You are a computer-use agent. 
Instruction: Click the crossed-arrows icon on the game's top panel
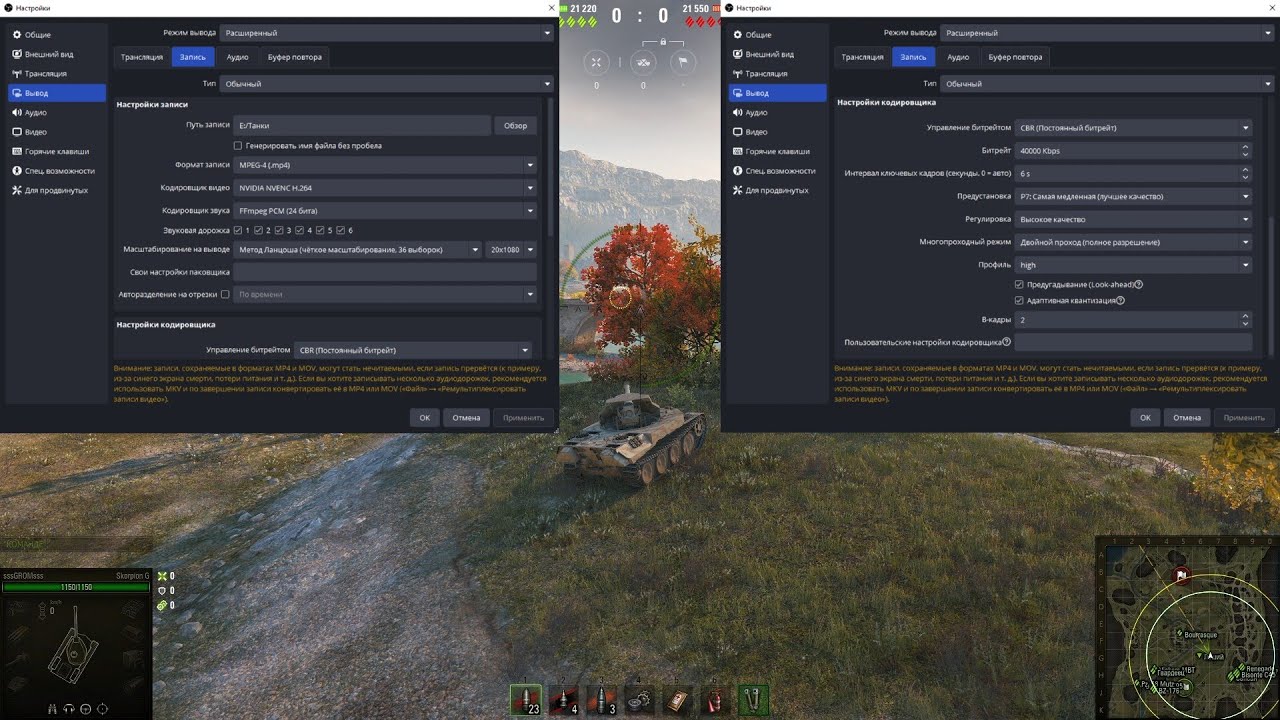tap(597, 62)
